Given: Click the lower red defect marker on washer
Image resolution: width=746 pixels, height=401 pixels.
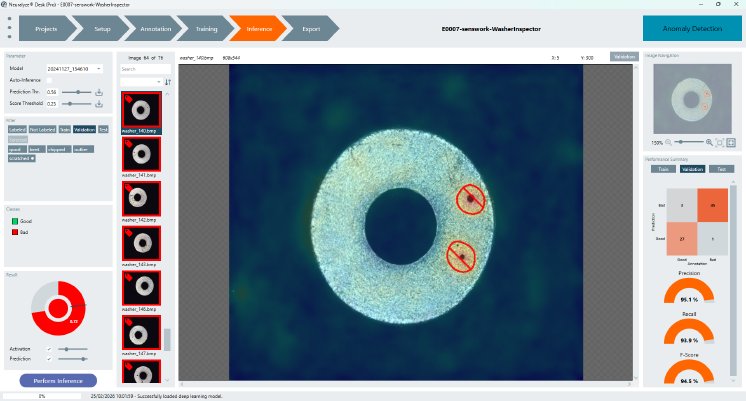Looking at the screenshot, I should coord(461,257).
